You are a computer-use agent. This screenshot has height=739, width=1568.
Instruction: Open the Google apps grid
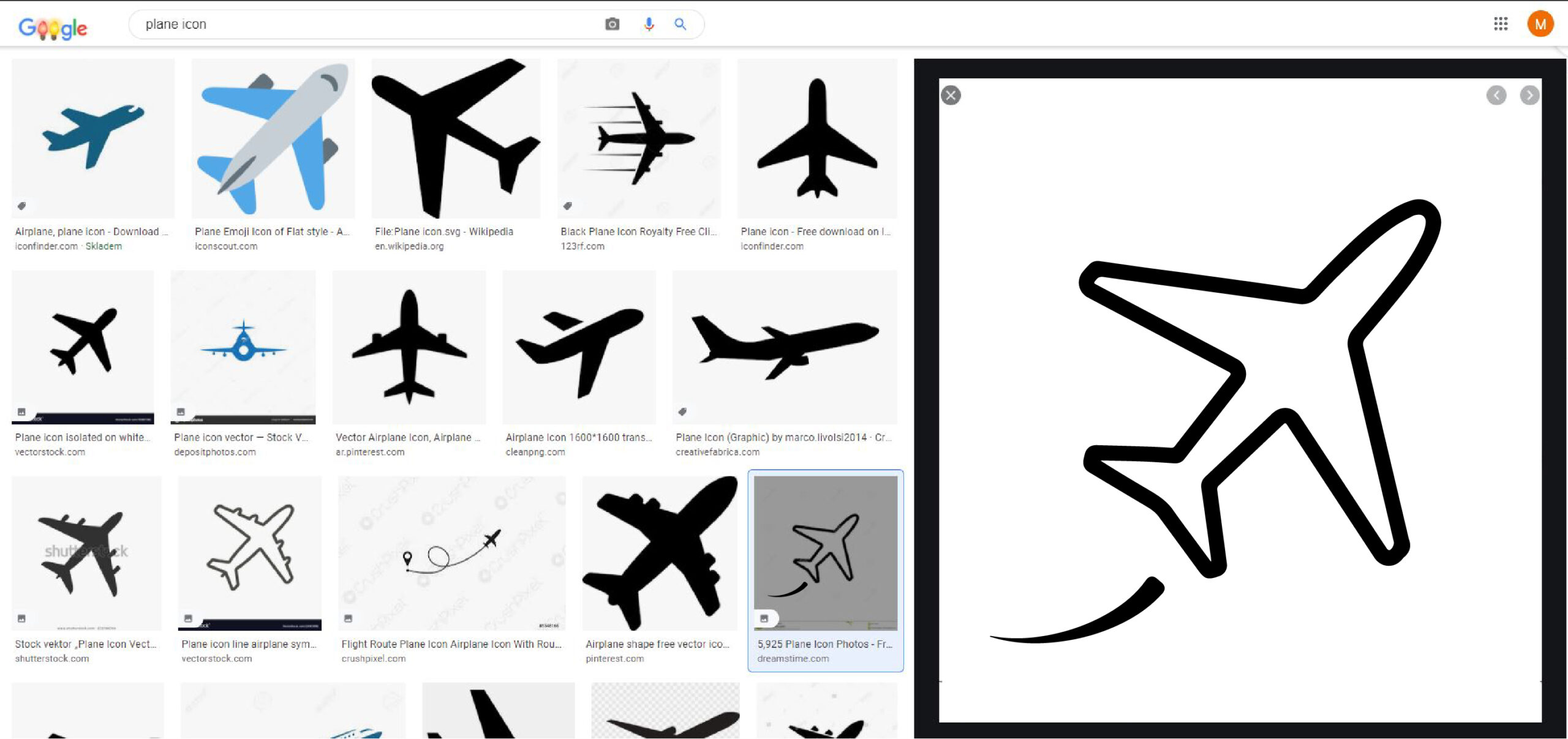(x=1500, y=24)
